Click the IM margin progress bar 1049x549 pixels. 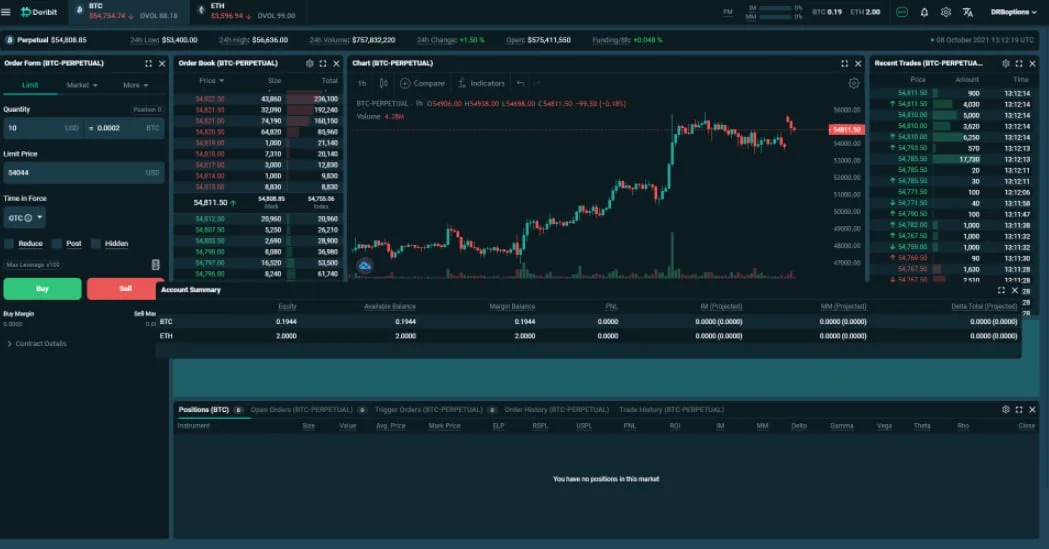(x=775, y=8)
